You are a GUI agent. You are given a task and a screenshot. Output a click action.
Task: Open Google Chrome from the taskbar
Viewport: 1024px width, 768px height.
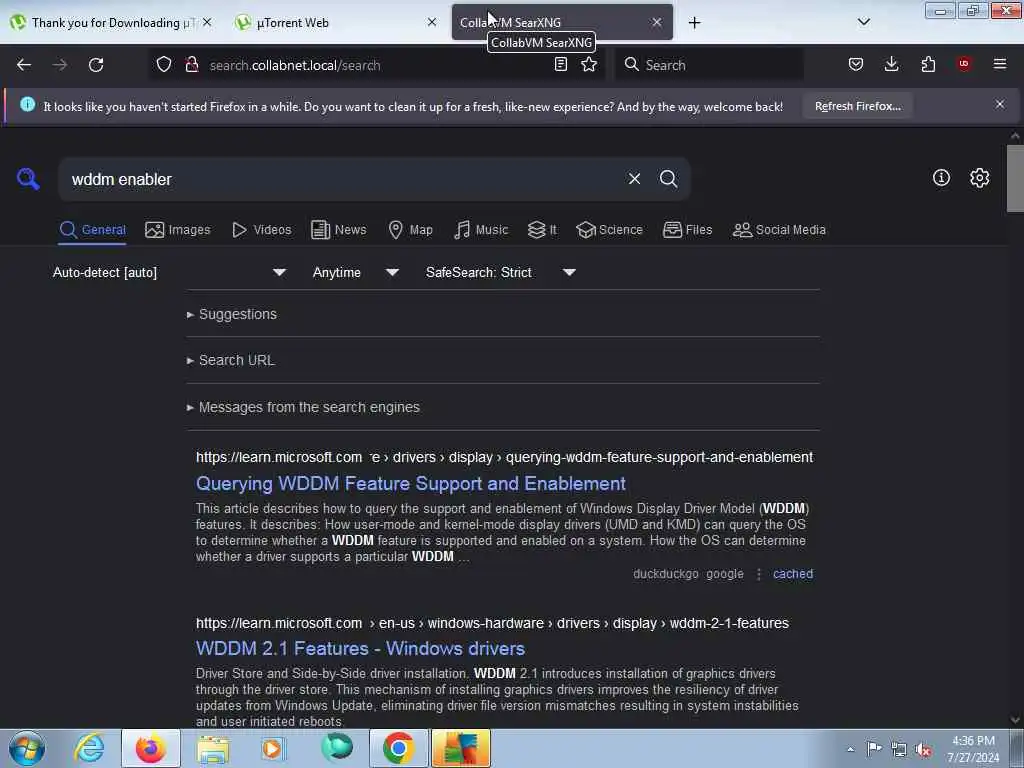pos(398,748)
